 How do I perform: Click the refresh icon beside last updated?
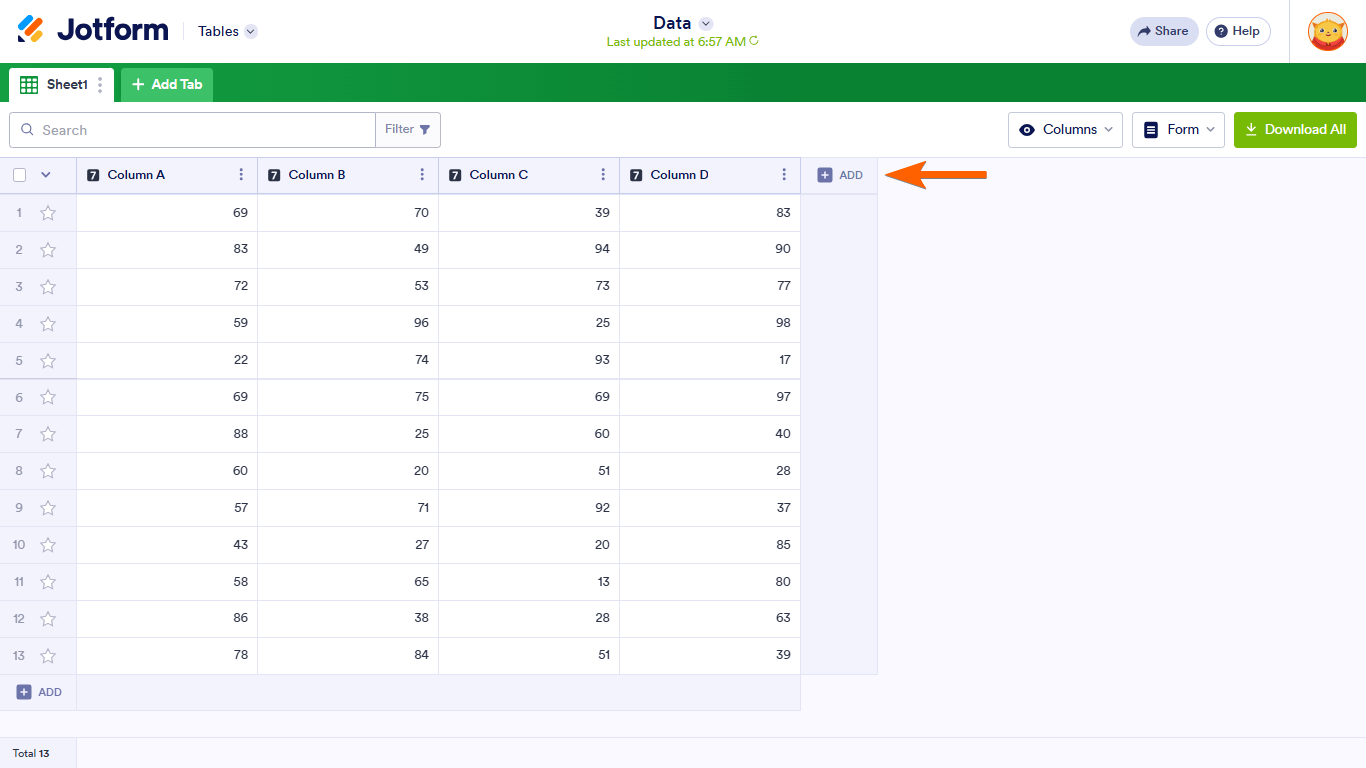(x=754, y=41)
